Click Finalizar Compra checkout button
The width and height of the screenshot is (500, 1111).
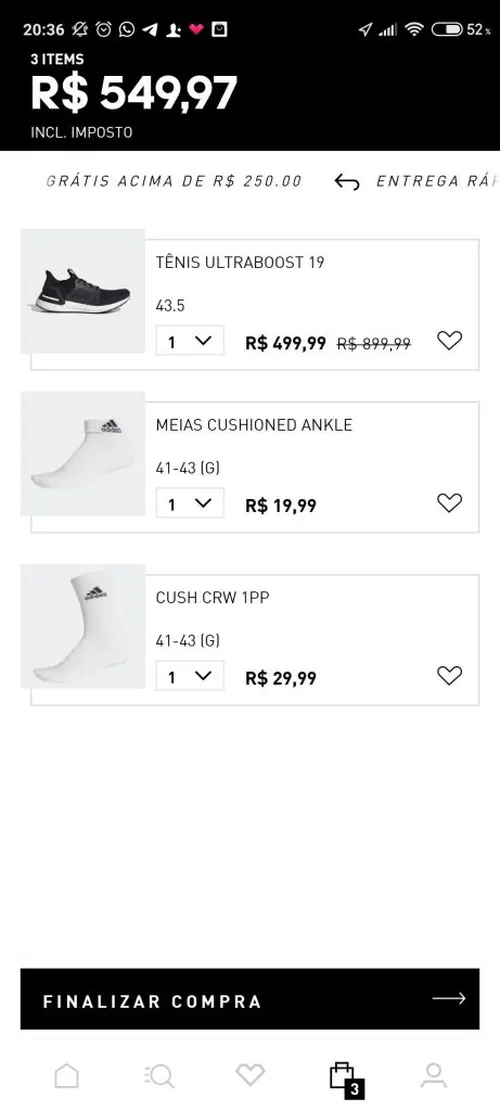click(250, 999)
